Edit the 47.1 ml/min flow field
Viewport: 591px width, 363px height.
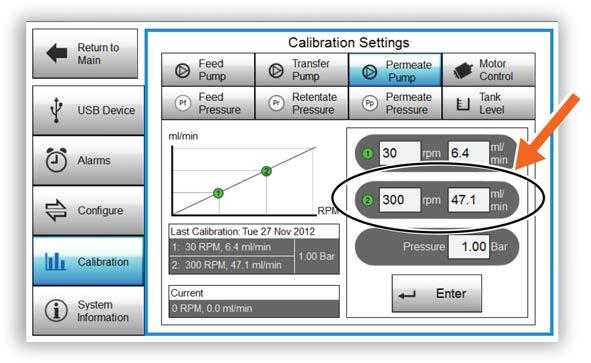point(469,200)
